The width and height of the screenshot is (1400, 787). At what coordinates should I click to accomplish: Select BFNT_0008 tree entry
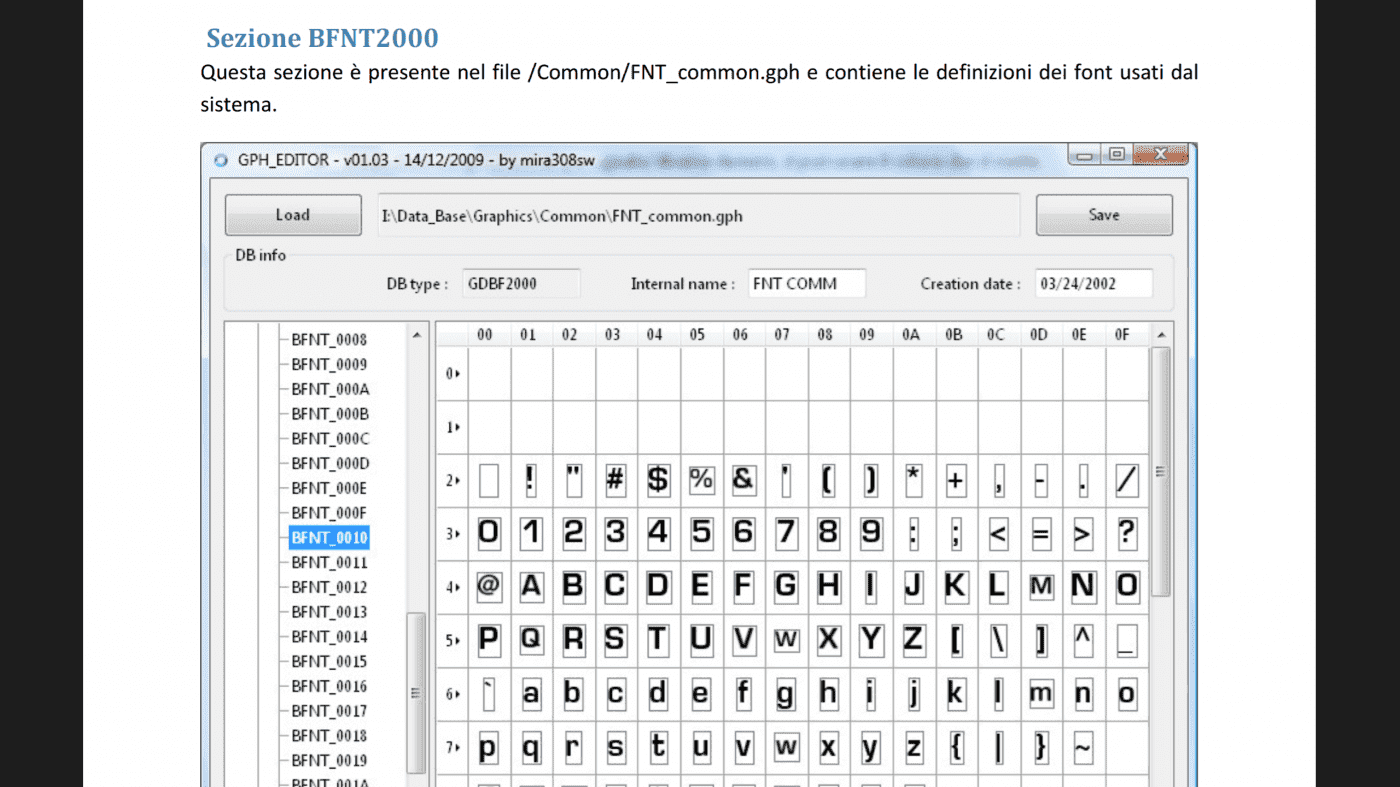[329, 340]
